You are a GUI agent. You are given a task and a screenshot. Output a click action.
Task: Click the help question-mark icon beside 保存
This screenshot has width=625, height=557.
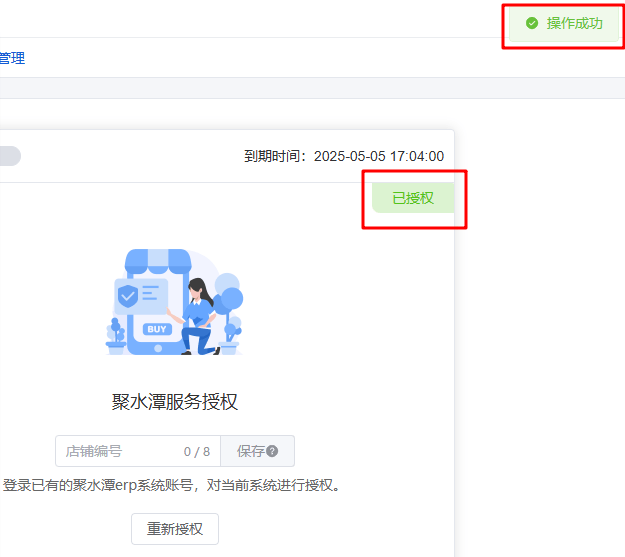(272, 451)
